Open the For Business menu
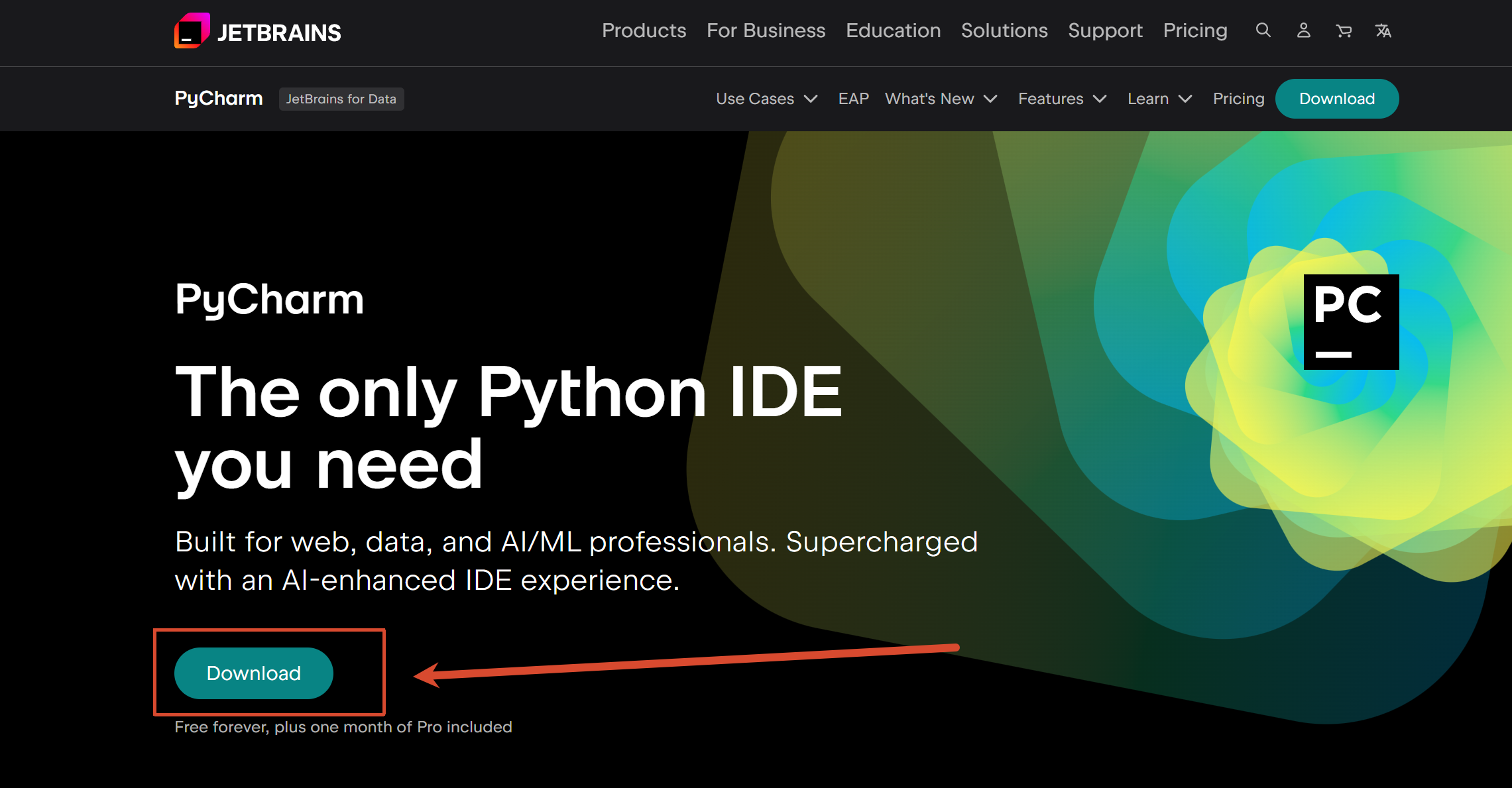1512x788 pixels. coord(766,30)
